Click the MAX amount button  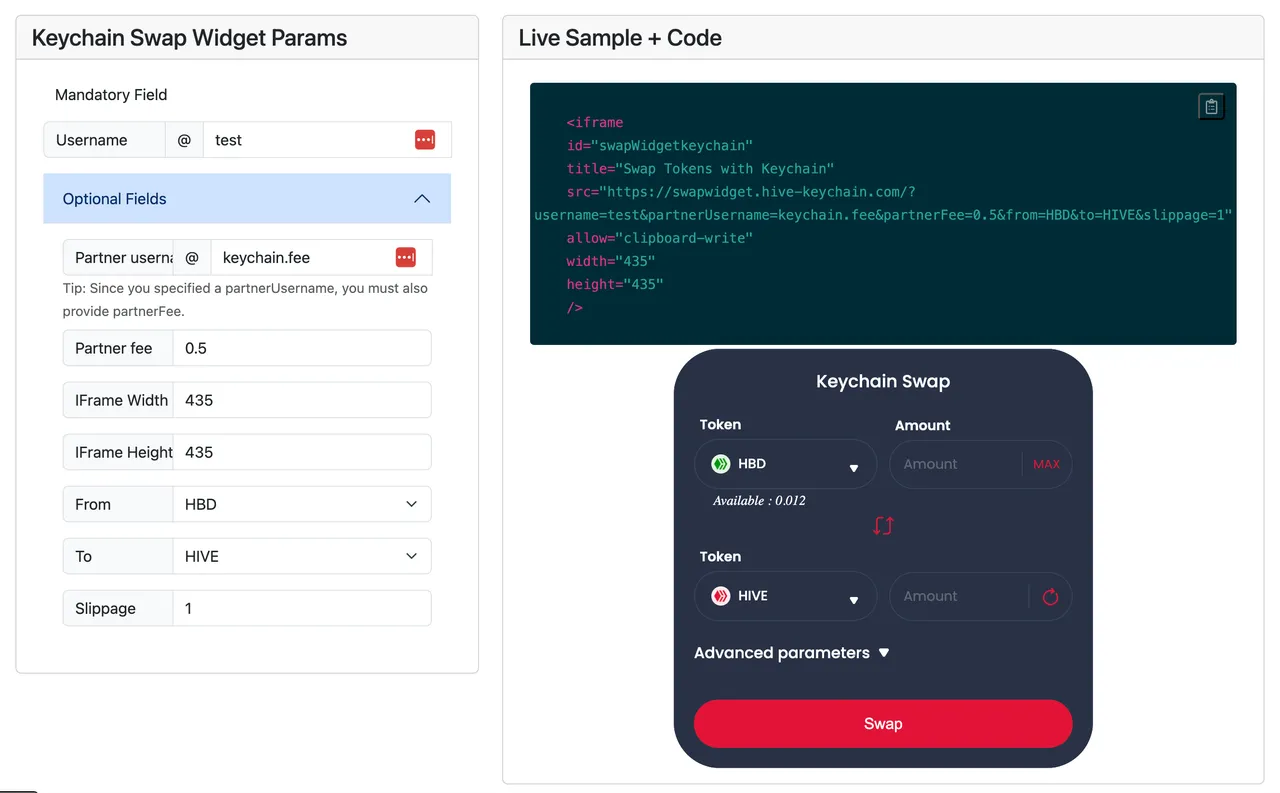point(1046,464)
